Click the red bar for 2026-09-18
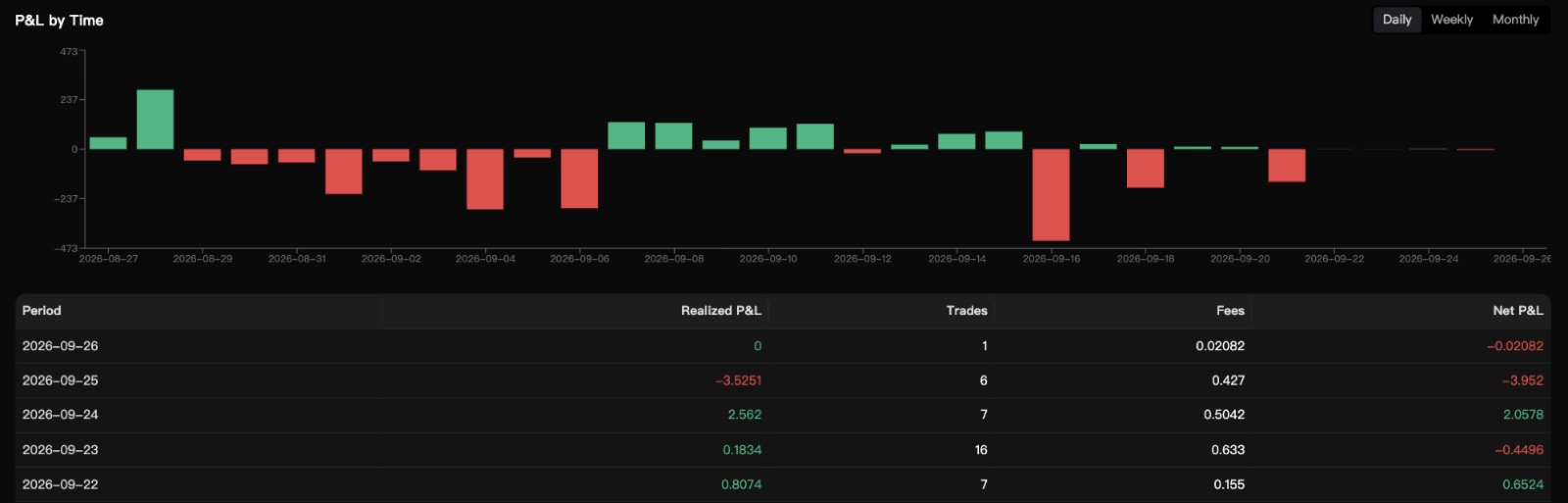Screen dimensions: 1568x503 tap(1145, 169)
